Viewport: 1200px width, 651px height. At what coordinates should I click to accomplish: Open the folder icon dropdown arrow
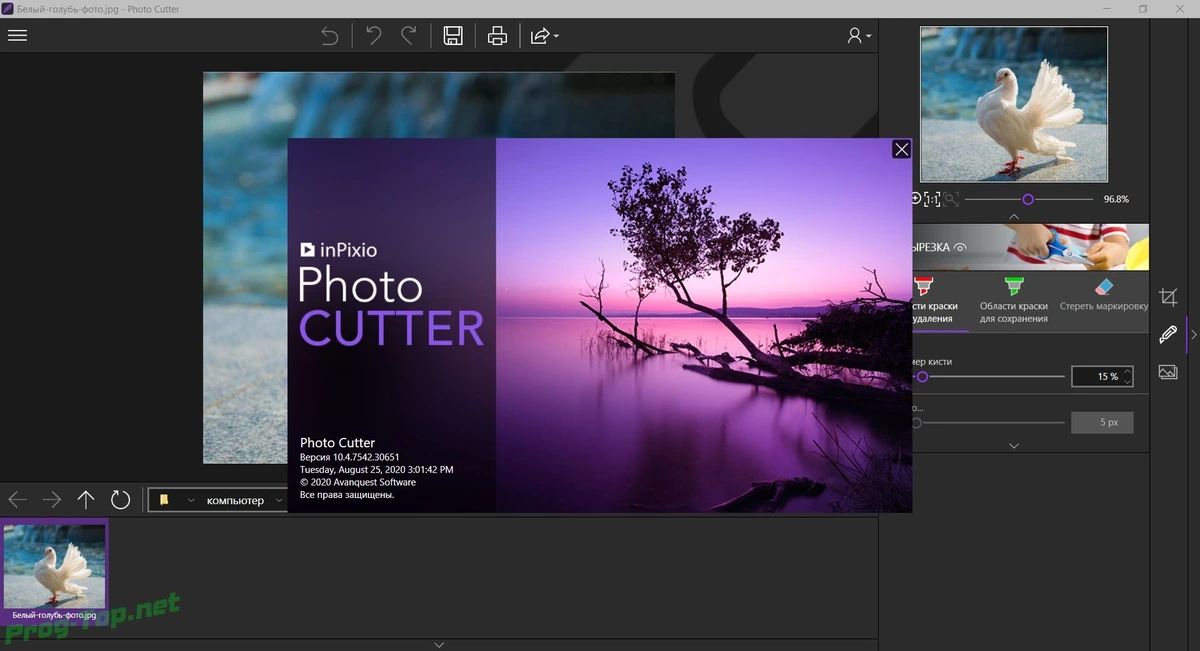[190, 500]
